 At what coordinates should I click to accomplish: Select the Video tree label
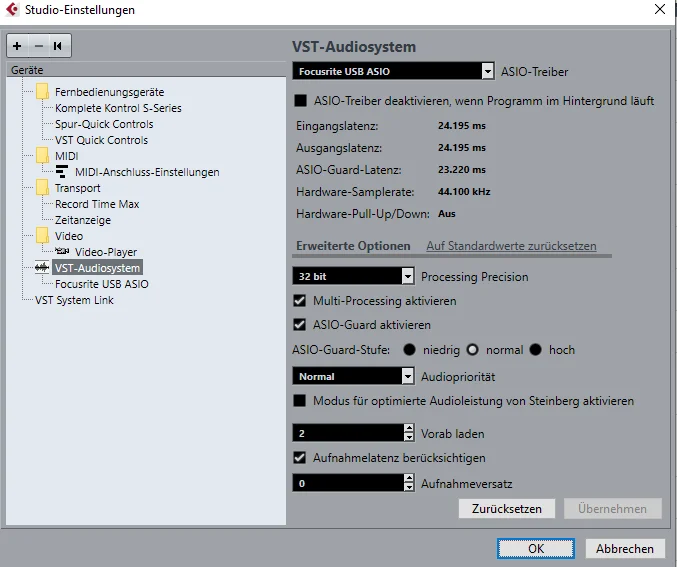[x=69, y=236]
